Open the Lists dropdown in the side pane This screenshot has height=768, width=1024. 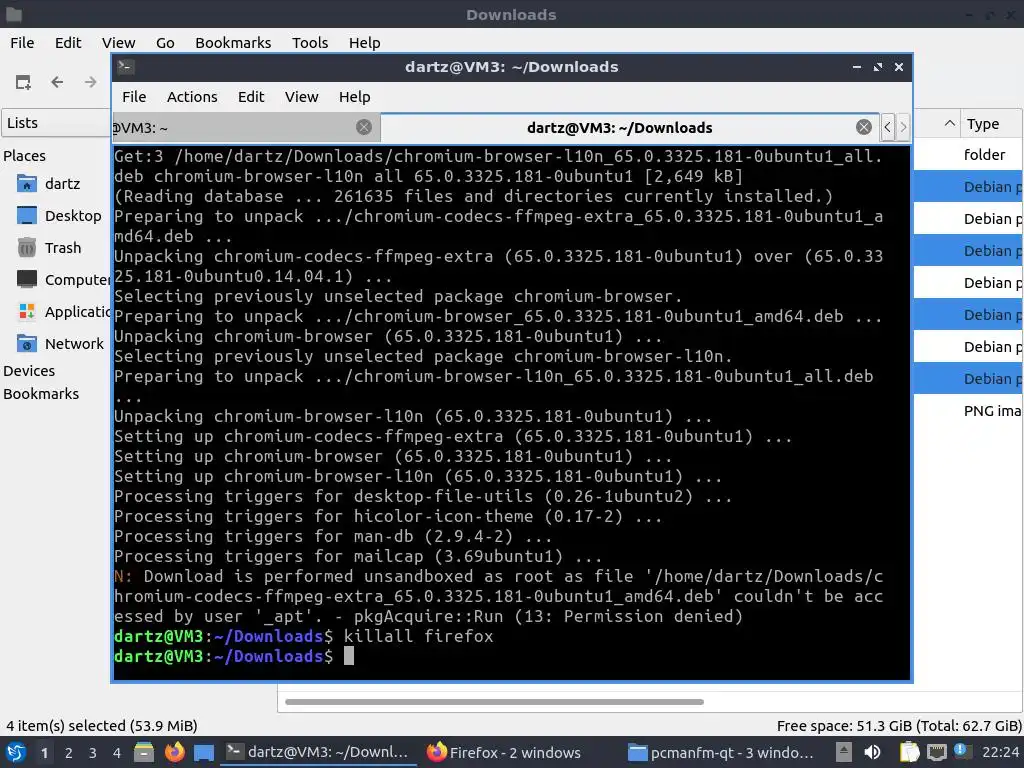56,123
